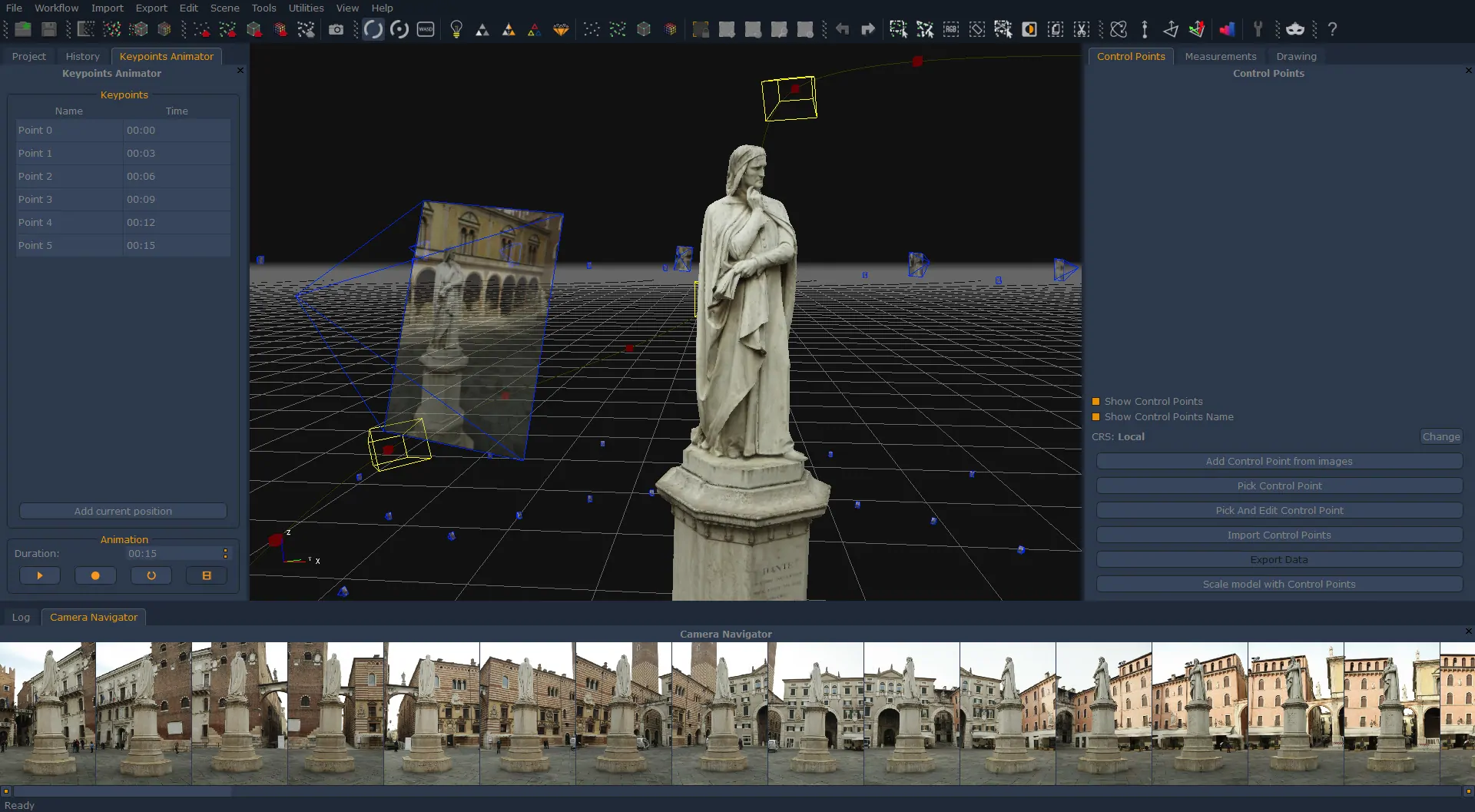
Task: Toggle the scene lighting bulb icon
Action: tap(456, 29)
